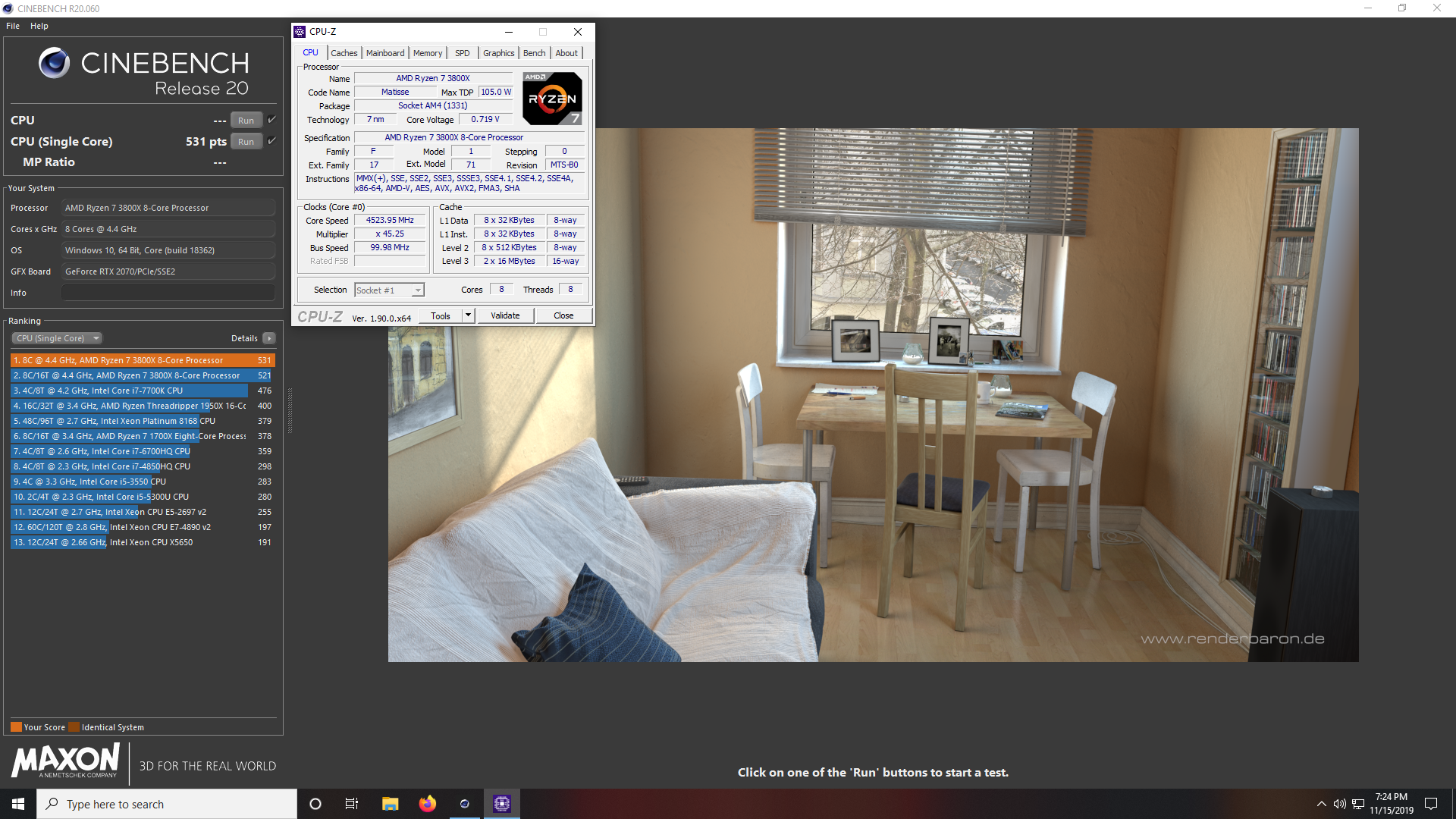Open the volume control in tray
Viewport: 1456px width, 819px height.
pyautogui.click(x=1340, y=804)
